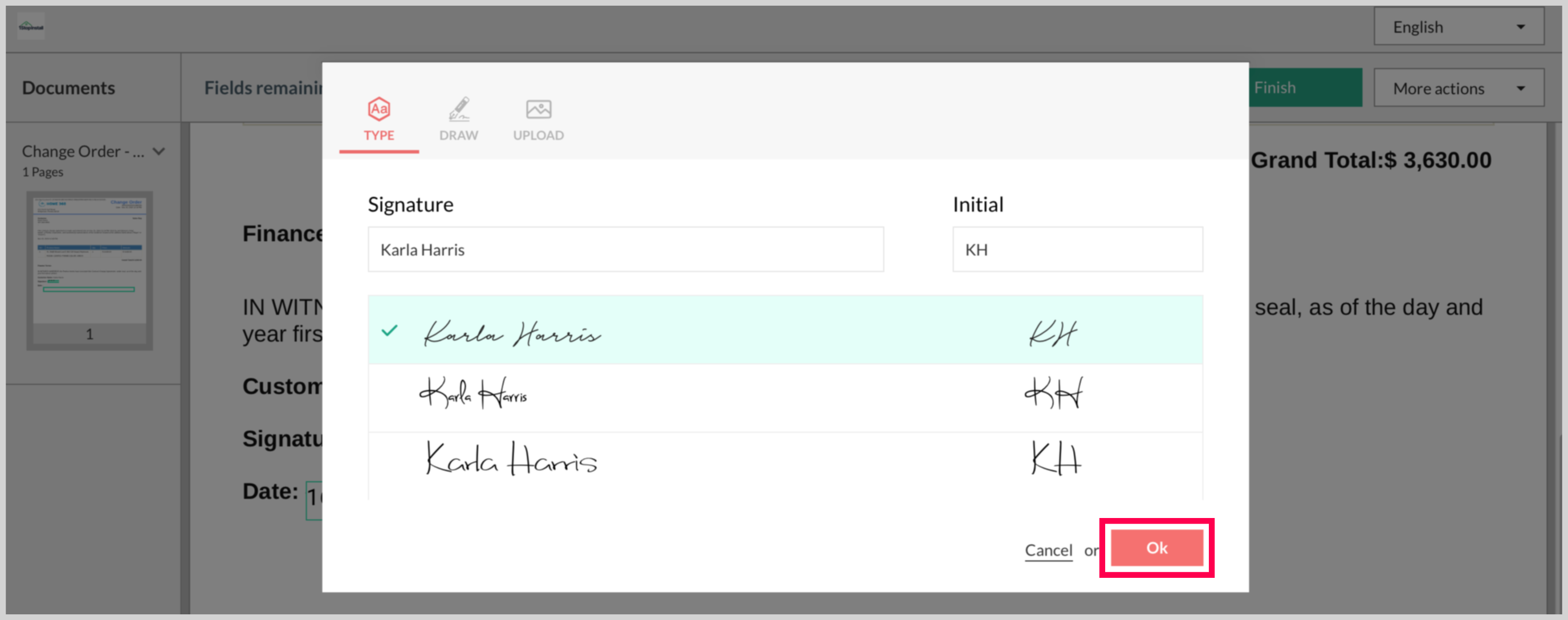Choose the third thin-stroke signature style
Image resolution: width=1568 pixels, height=620 pixels.
[511, 459]
